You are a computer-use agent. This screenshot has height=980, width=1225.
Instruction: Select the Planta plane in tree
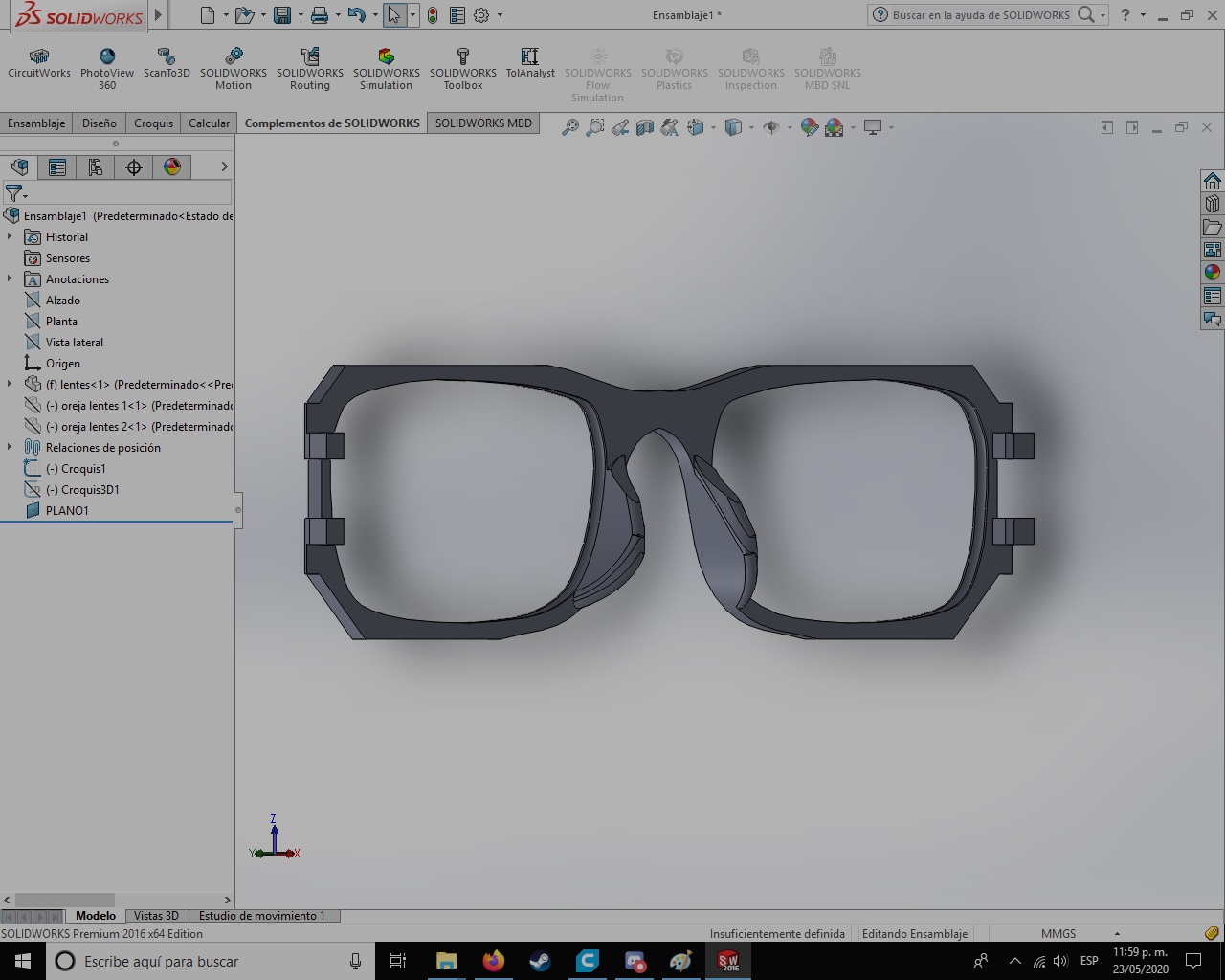point(61,321)
